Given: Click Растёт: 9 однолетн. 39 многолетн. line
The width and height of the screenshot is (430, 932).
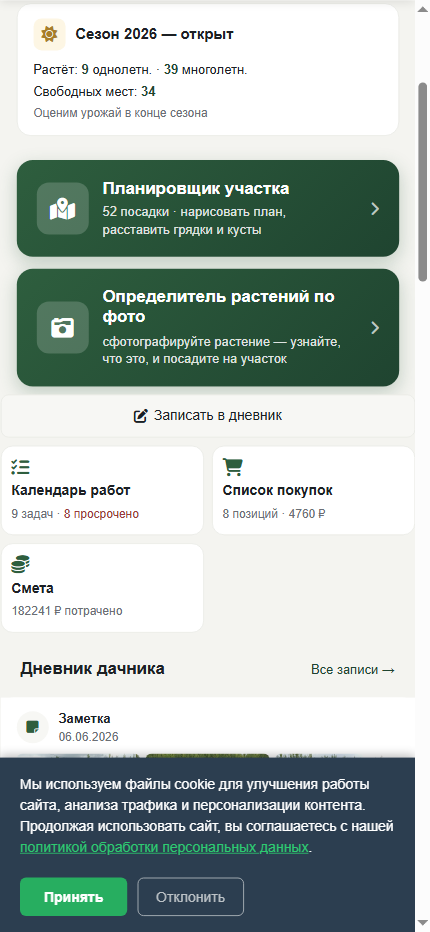Looking at the screenshot, I should coord(140,70).
